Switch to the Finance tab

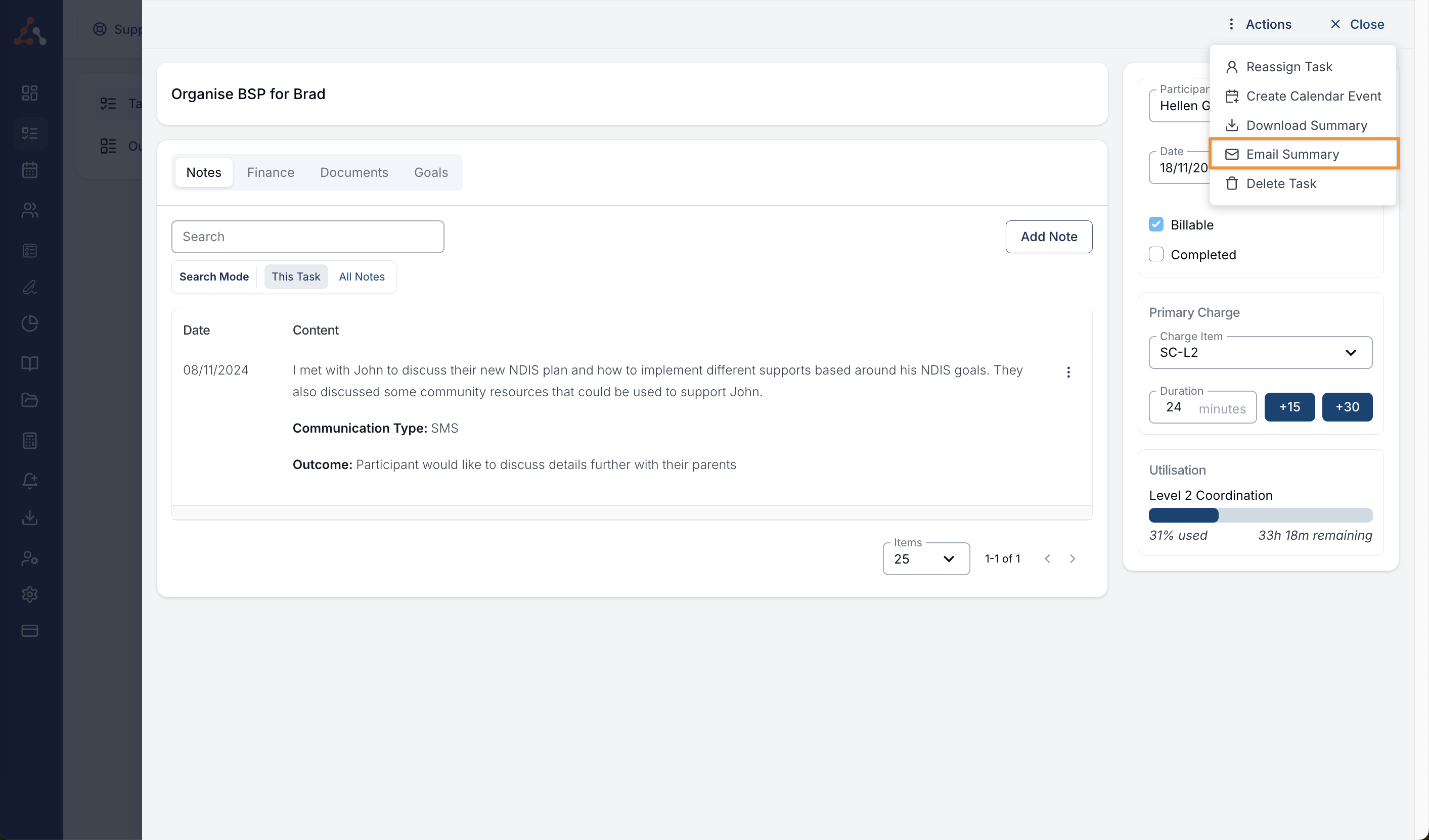point(271,172)
